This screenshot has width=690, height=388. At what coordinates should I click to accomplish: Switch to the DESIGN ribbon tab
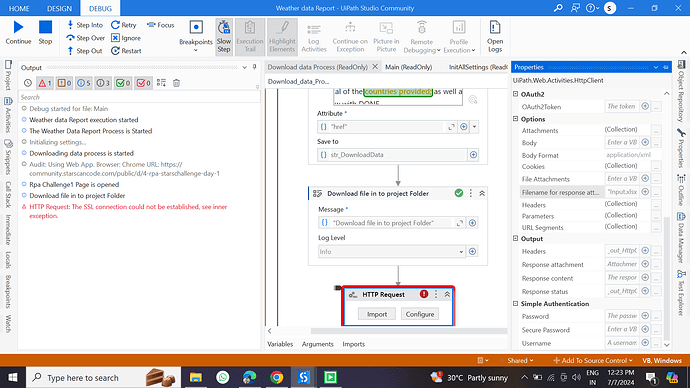tap(59, 8)
